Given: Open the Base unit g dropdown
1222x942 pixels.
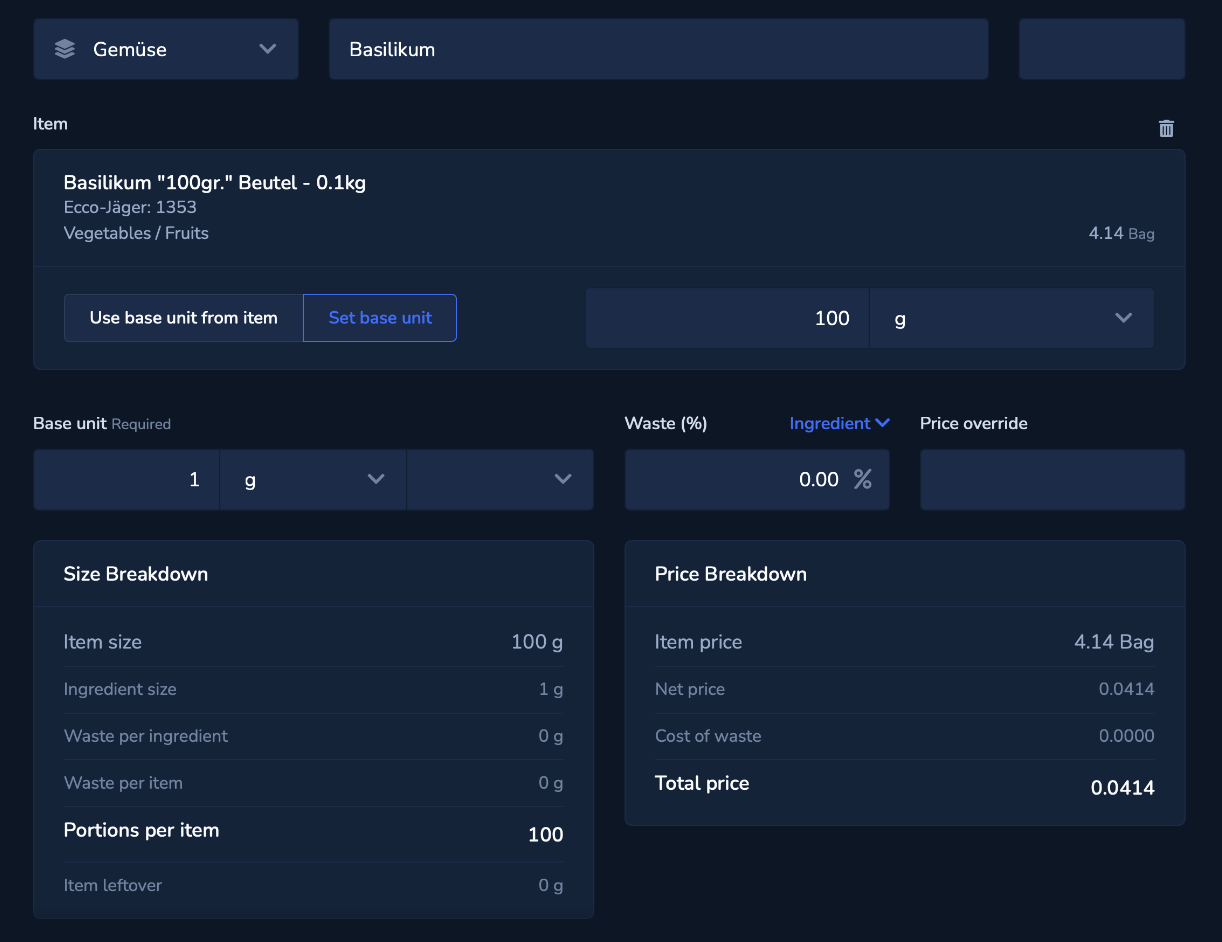Looking at the screenshot, I should point(313,479).
